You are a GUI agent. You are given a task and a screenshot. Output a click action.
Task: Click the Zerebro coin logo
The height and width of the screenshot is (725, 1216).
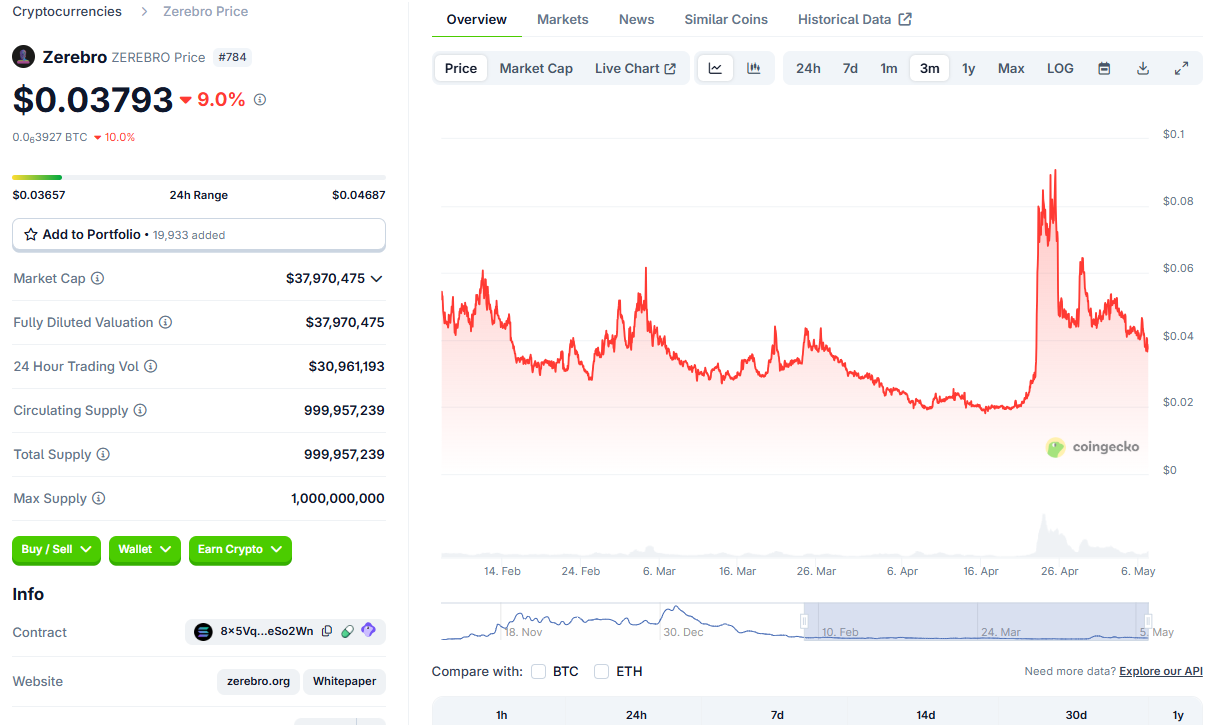coord(24,57)
